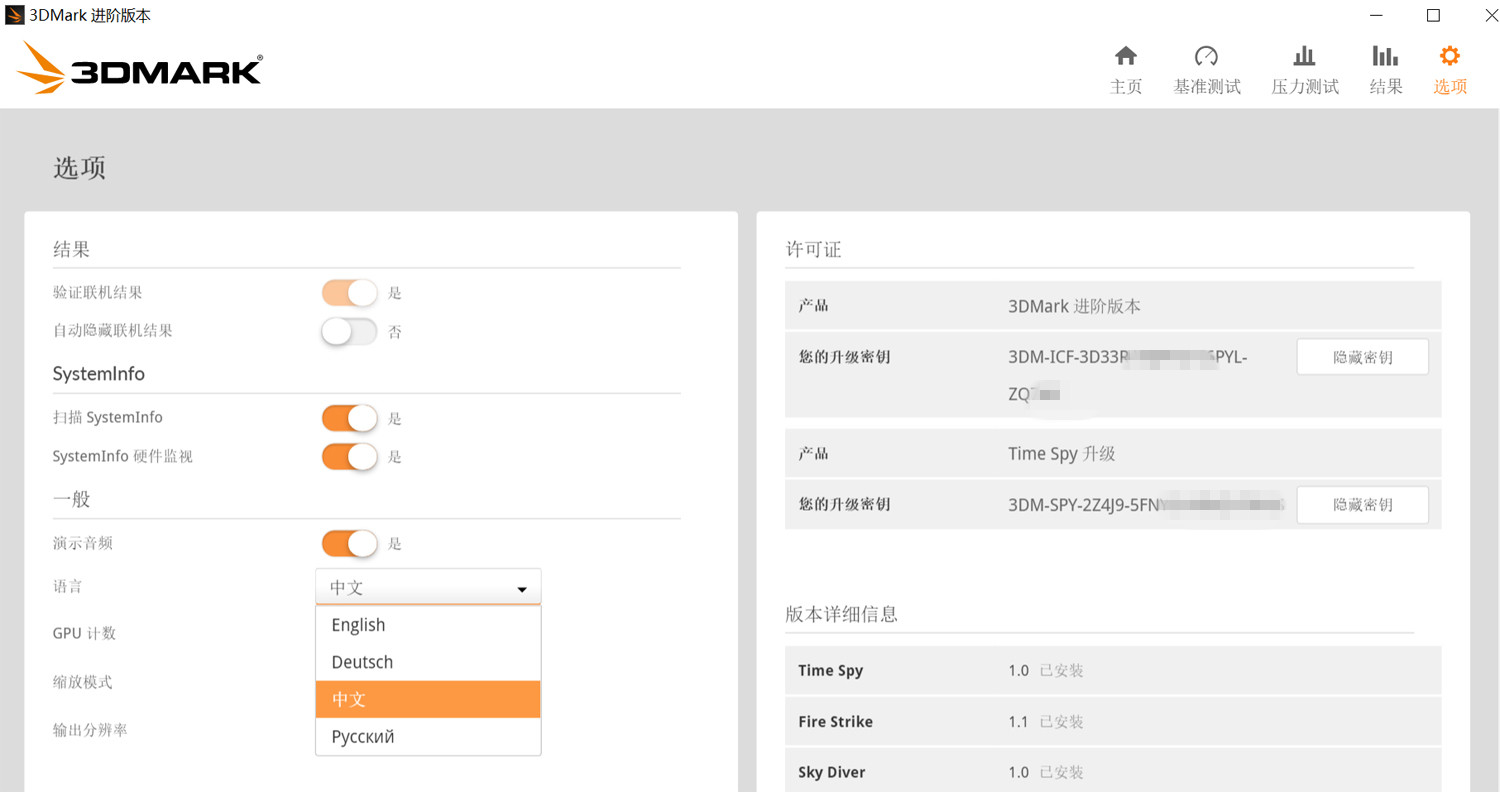
Task: Click the 3DMark logo in header
Action: (140, 68)
